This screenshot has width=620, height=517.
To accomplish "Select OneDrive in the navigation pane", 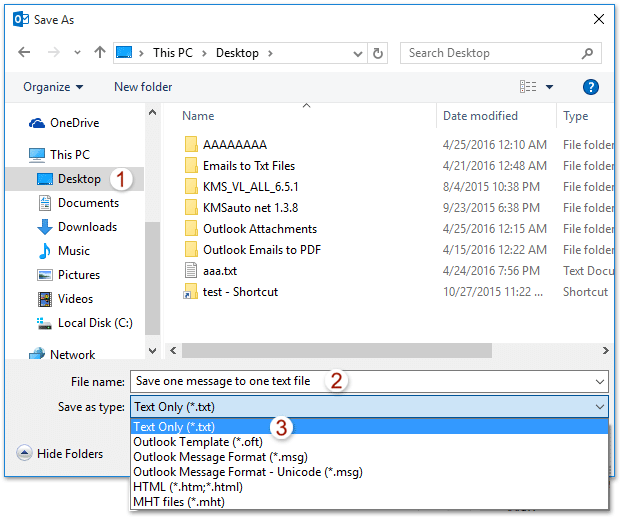I will (72, 123).
